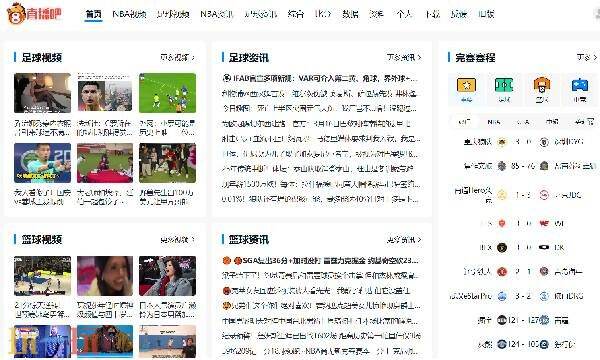This screenshot has height=360, width=600.
Task: Click the 3 - 2 match score
Action: [x=523, y=296]
